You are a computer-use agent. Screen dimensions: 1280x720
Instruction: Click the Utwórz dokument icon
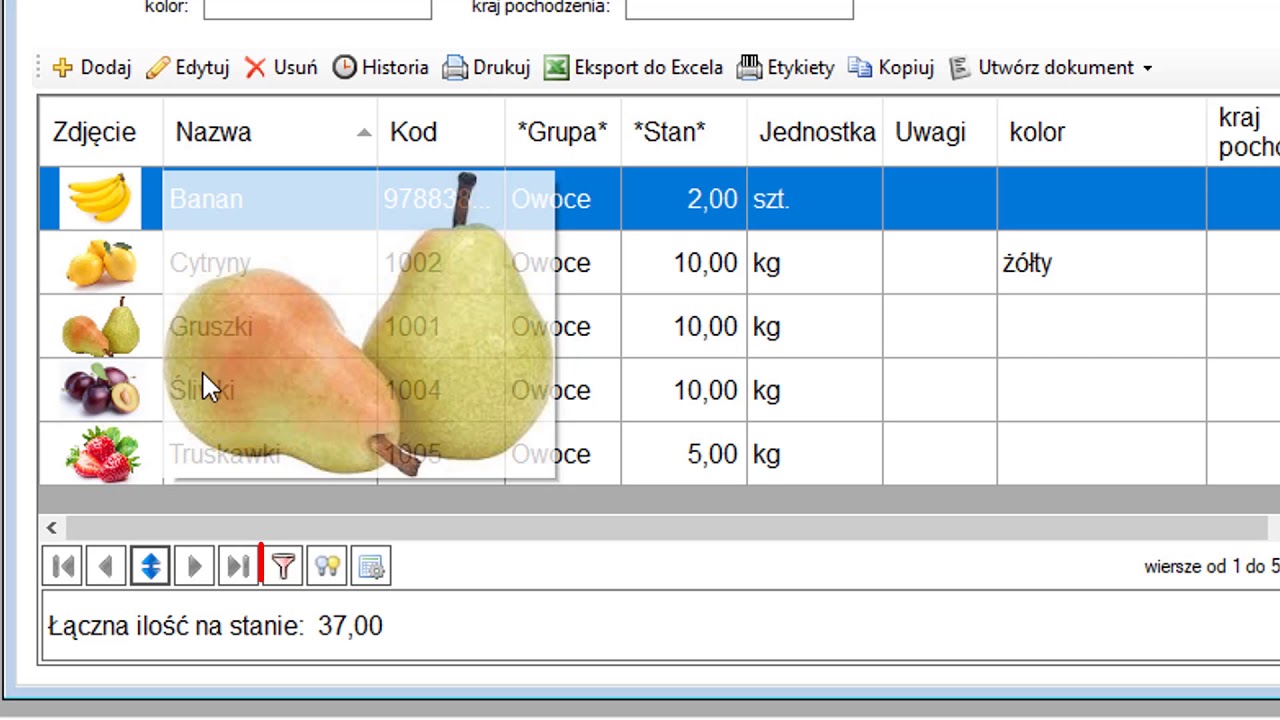pyautogui.click(x=960, y=68)
